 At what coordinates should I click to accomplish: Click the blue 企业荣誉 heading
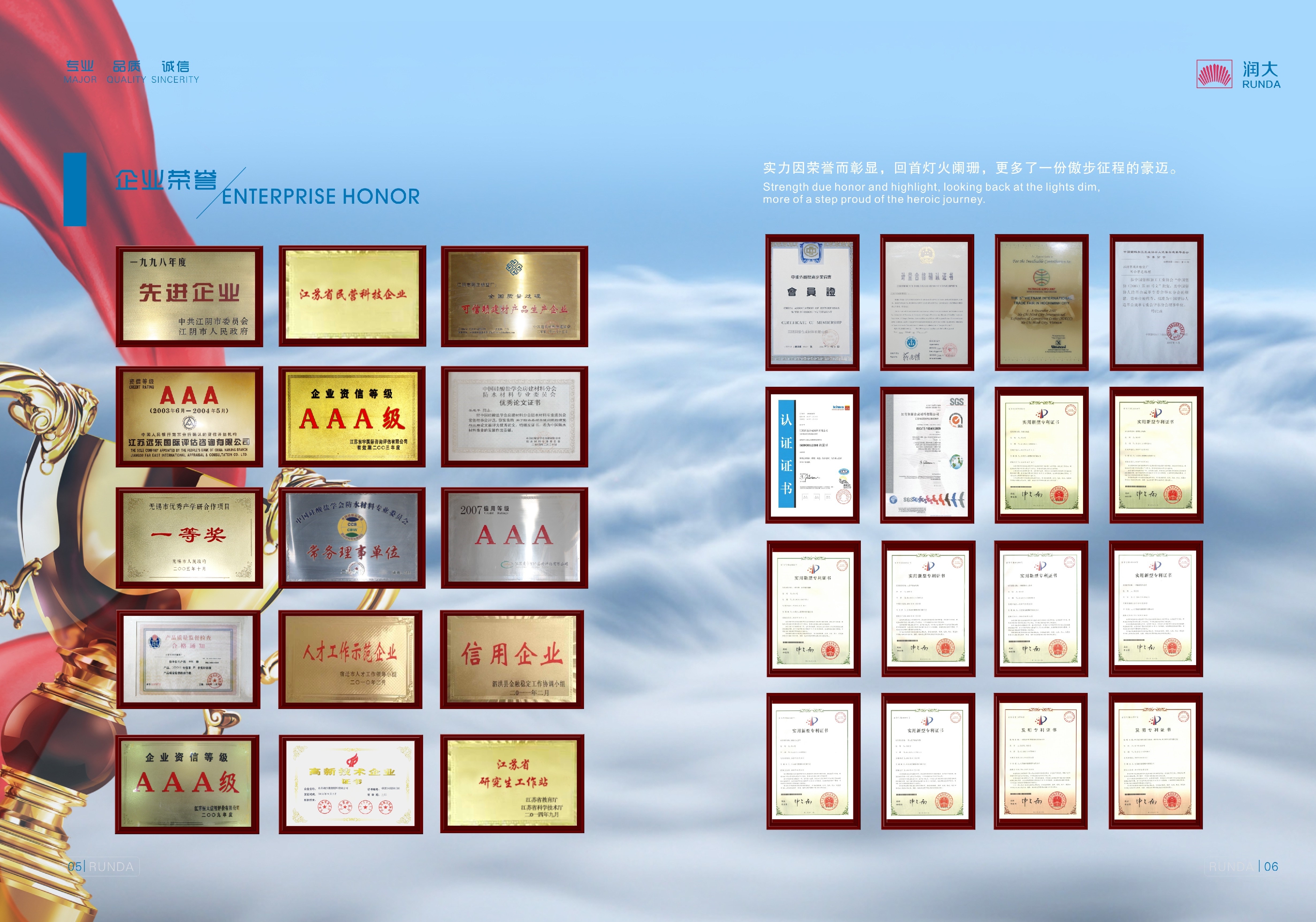click(166, 180)
